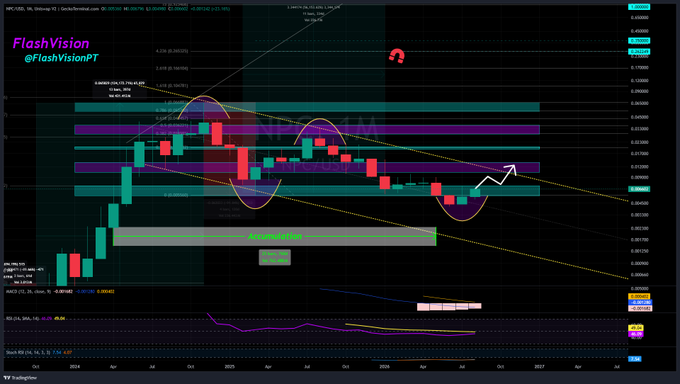This screenshot has height=384, width=680.
Task: Click the 0.350000 cyan price label
Action: [639, 41]
